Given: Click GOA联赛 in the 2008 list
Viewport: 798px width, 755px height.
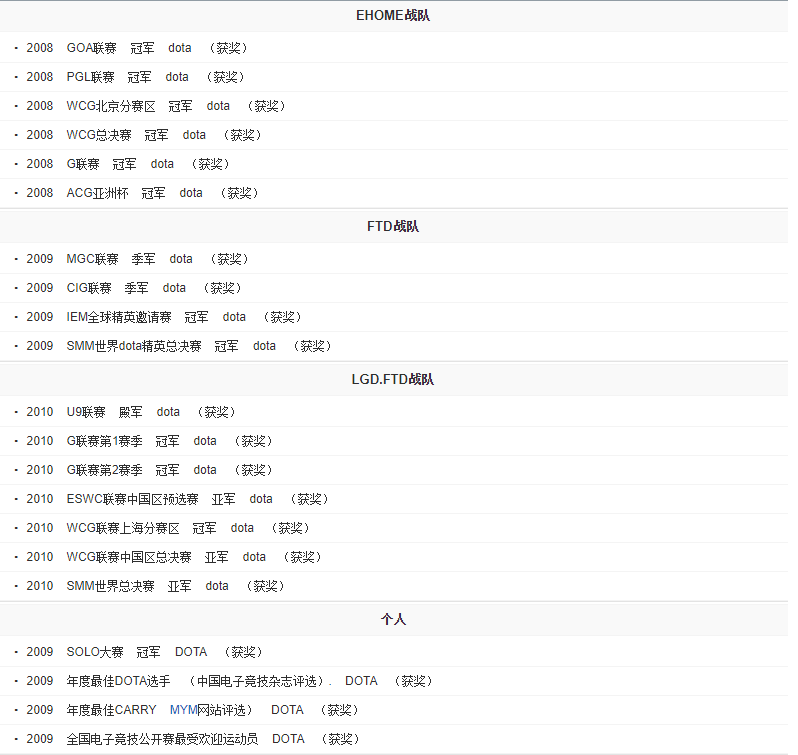Looking at the screenshot, I should (x=92, y=48).
